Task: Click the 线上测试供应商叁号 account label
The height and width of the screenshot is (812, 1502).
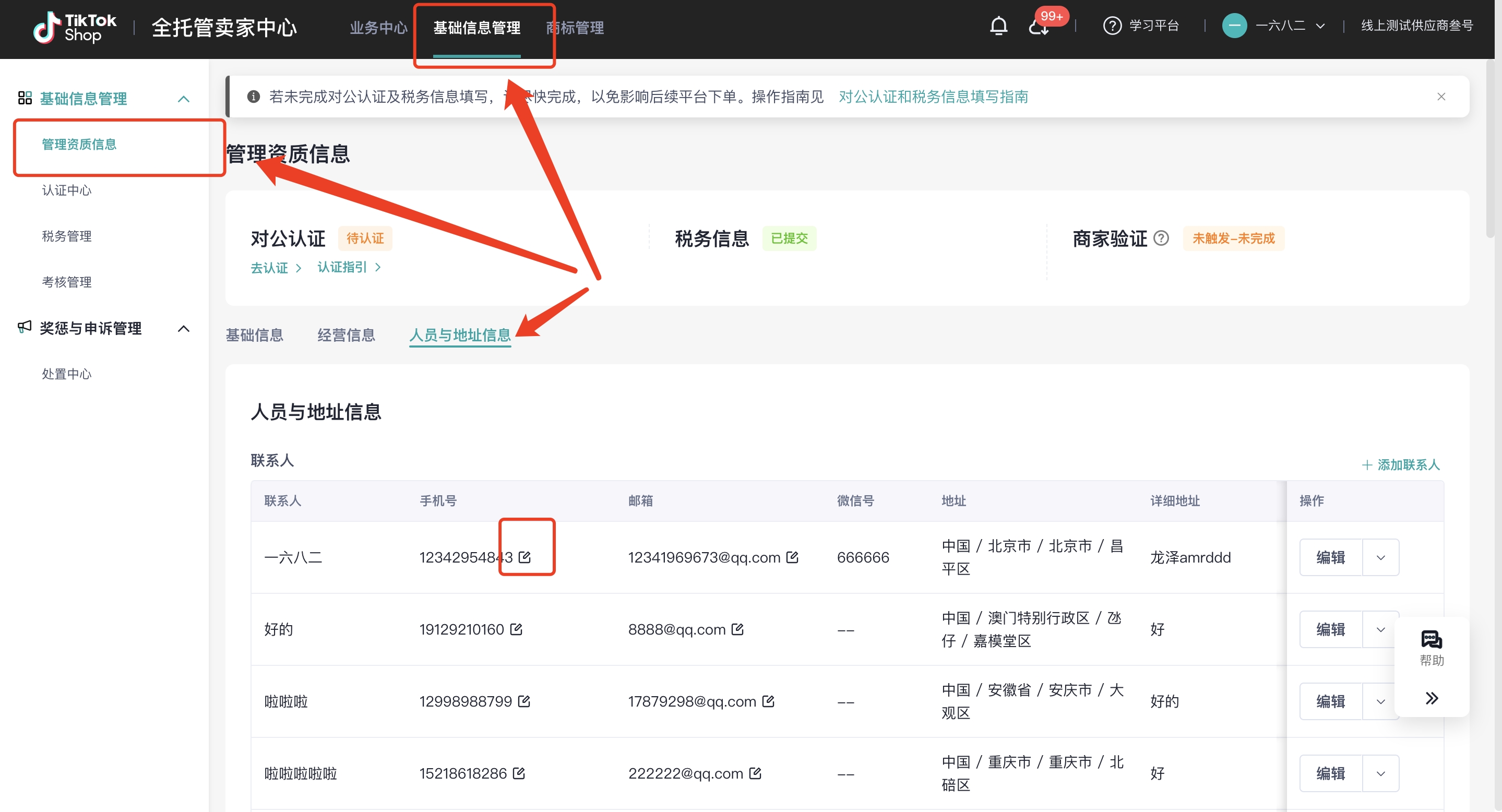Action: (x=1417, y=26)
